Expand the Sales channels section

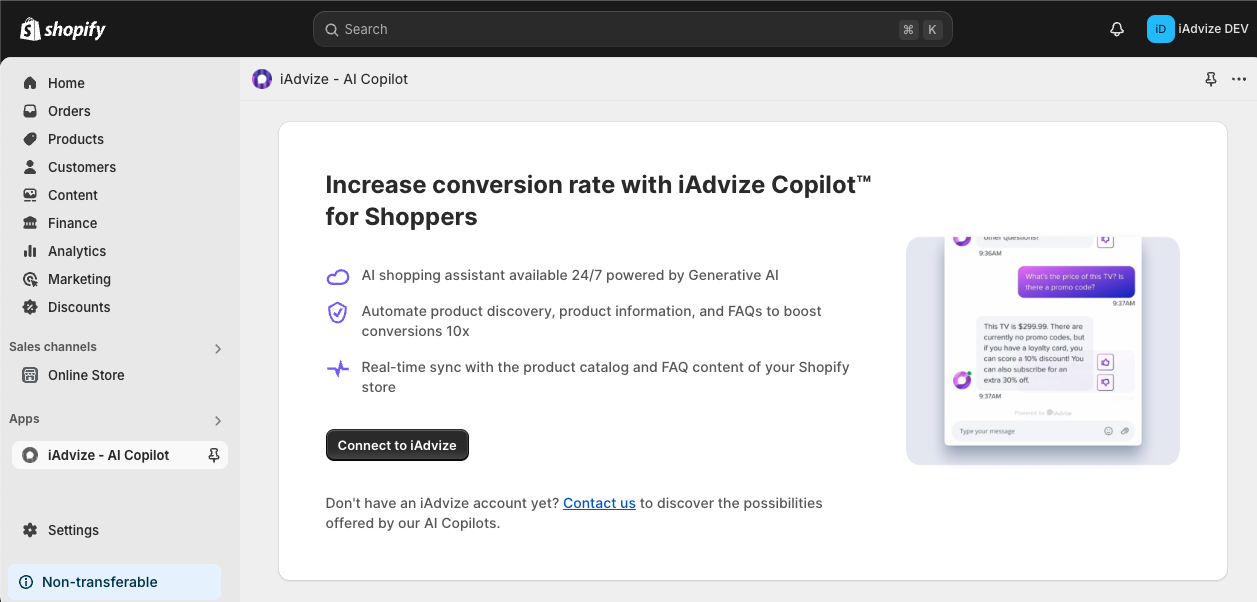coord(218,349)
